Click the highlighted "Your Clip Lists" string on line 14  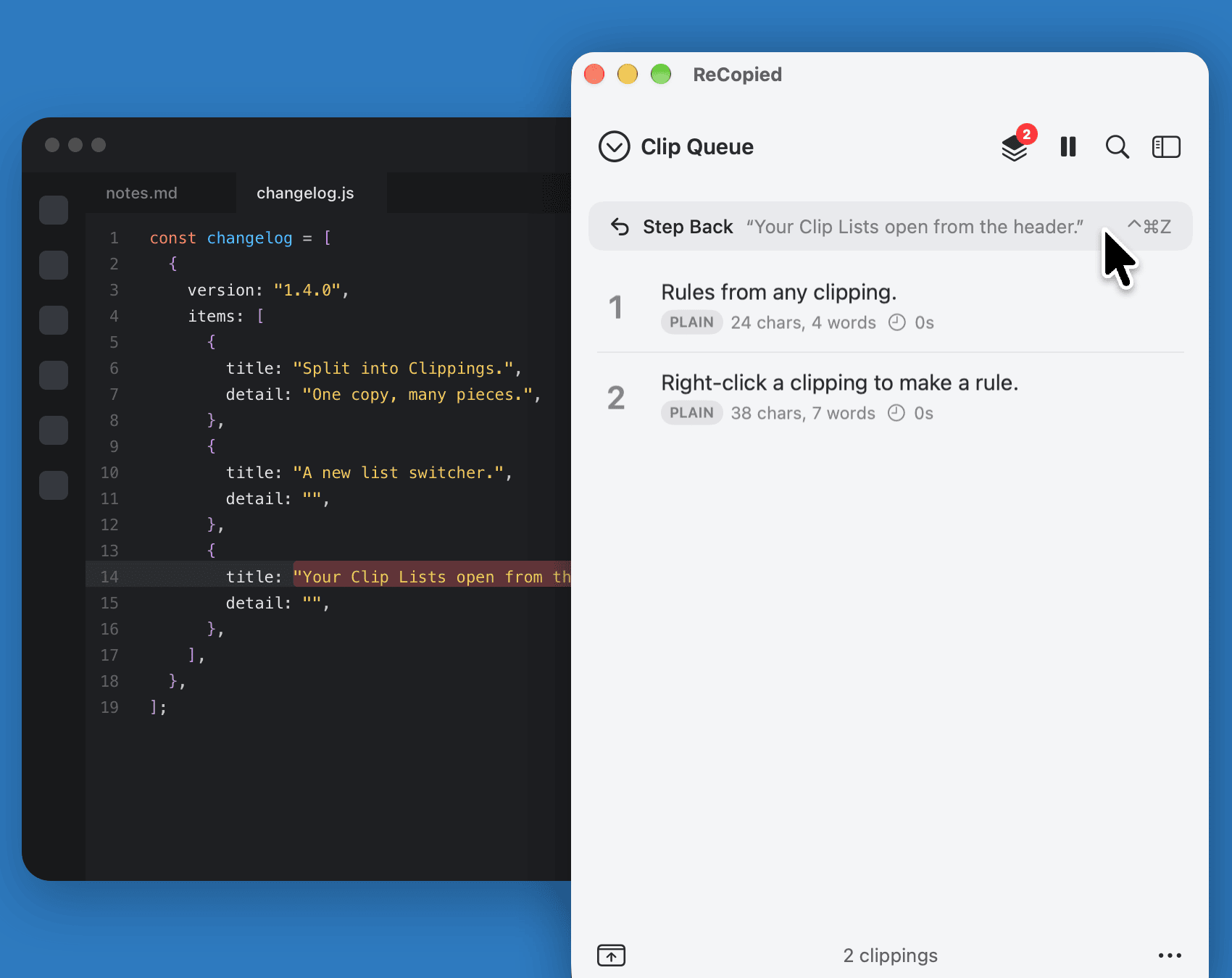coord(432,577)
